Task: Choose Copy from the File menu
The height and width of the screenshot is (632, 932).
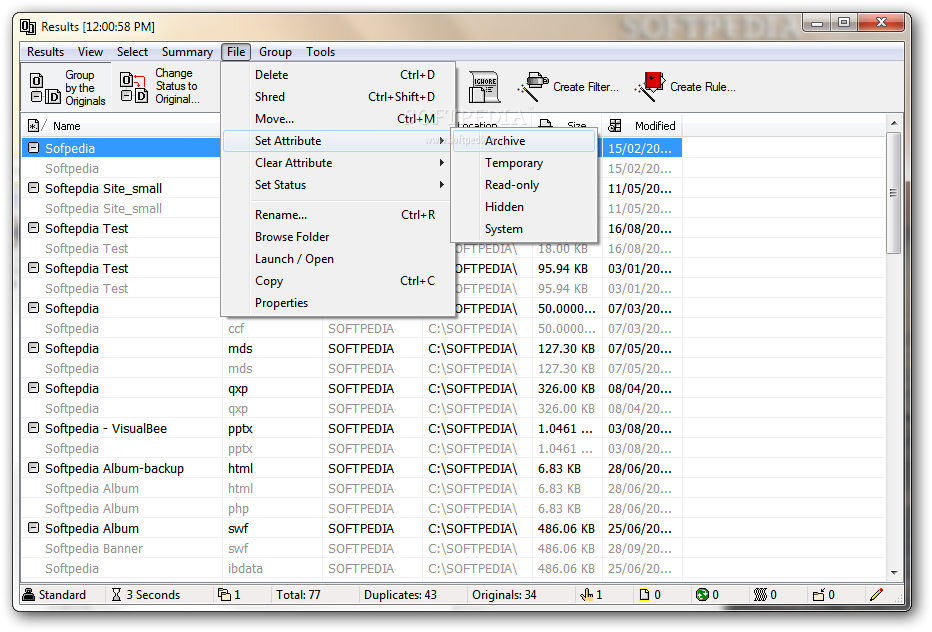Action: (338, 281)
